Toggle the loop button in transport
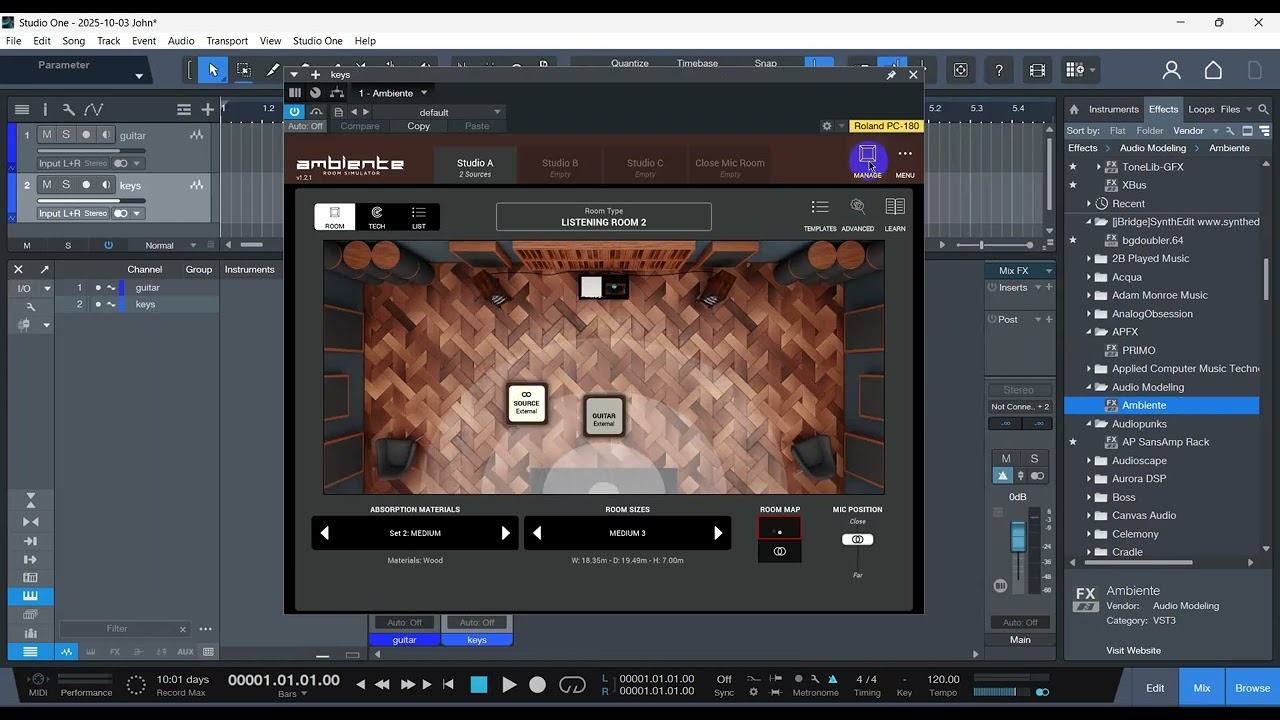The width and height of the screenshot is (1280, 720). 572,685
